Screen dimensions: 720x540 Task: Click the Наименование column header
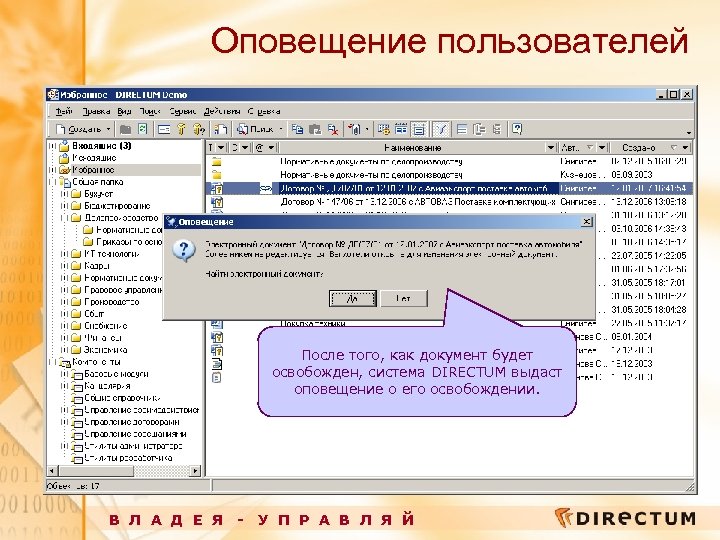(x=412, y=148)
